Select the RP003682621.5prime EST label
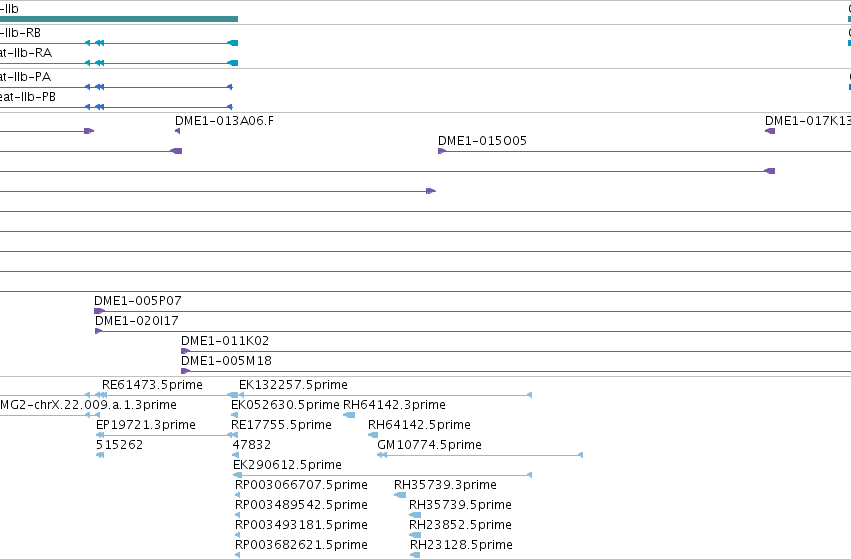851x560 pixels. click(301, 546)
